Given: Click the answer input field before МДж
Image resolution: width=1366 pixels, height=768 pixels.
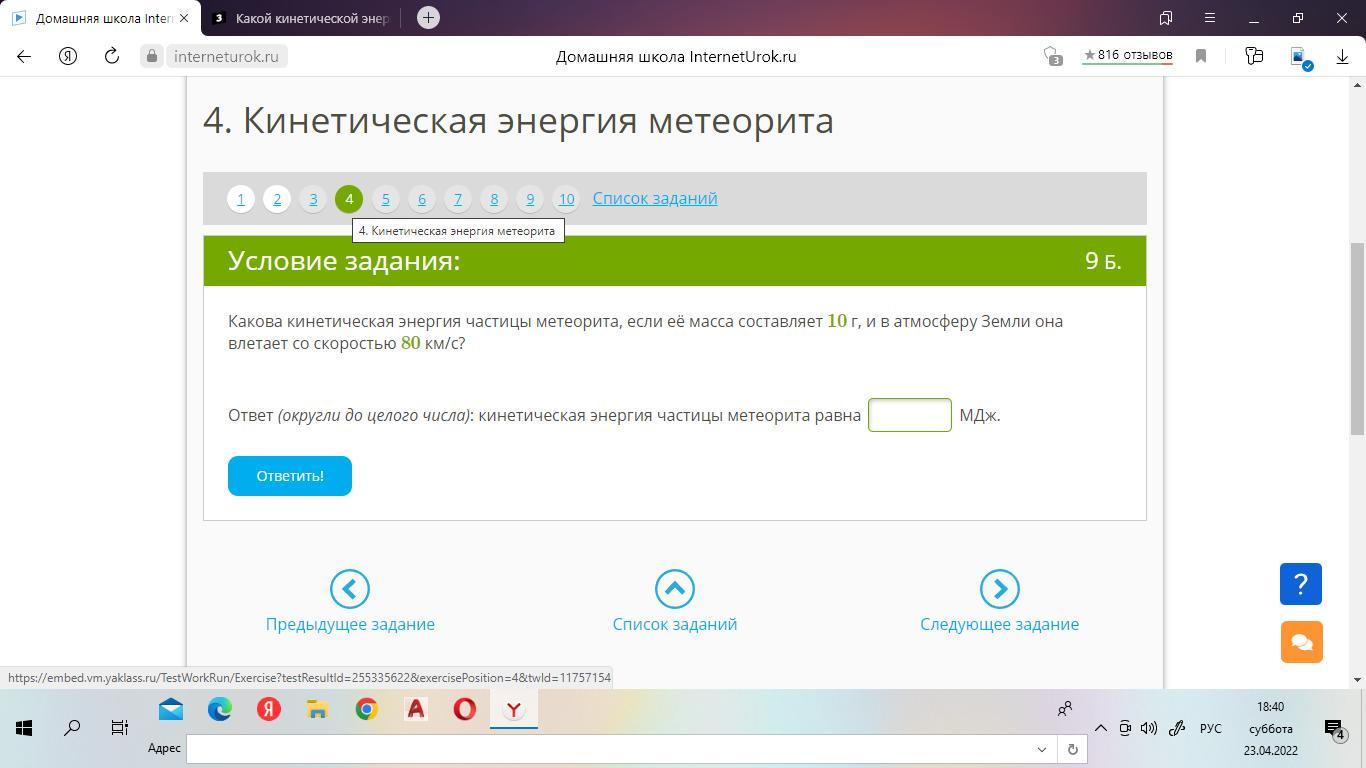Looking at the screenshot, I should tap(909, 415).
